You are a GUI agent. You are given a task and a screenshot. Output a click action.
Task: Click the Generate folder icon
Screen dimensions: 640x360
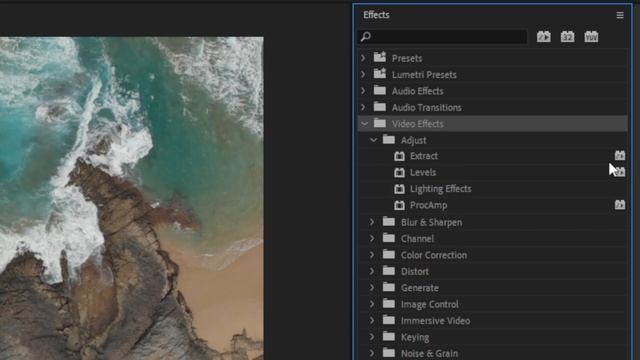point(389,287)
